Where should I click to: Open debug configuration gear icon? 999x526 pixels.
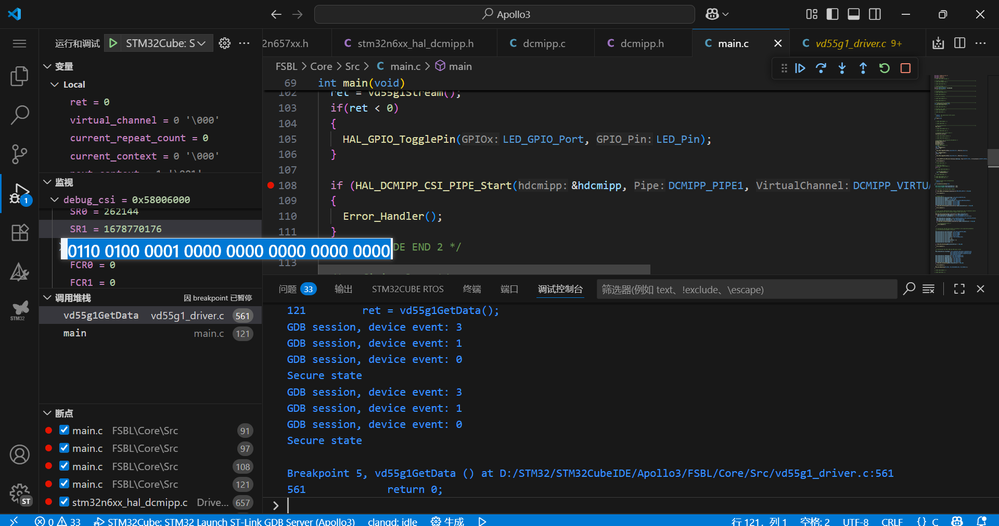pos(225,44)
